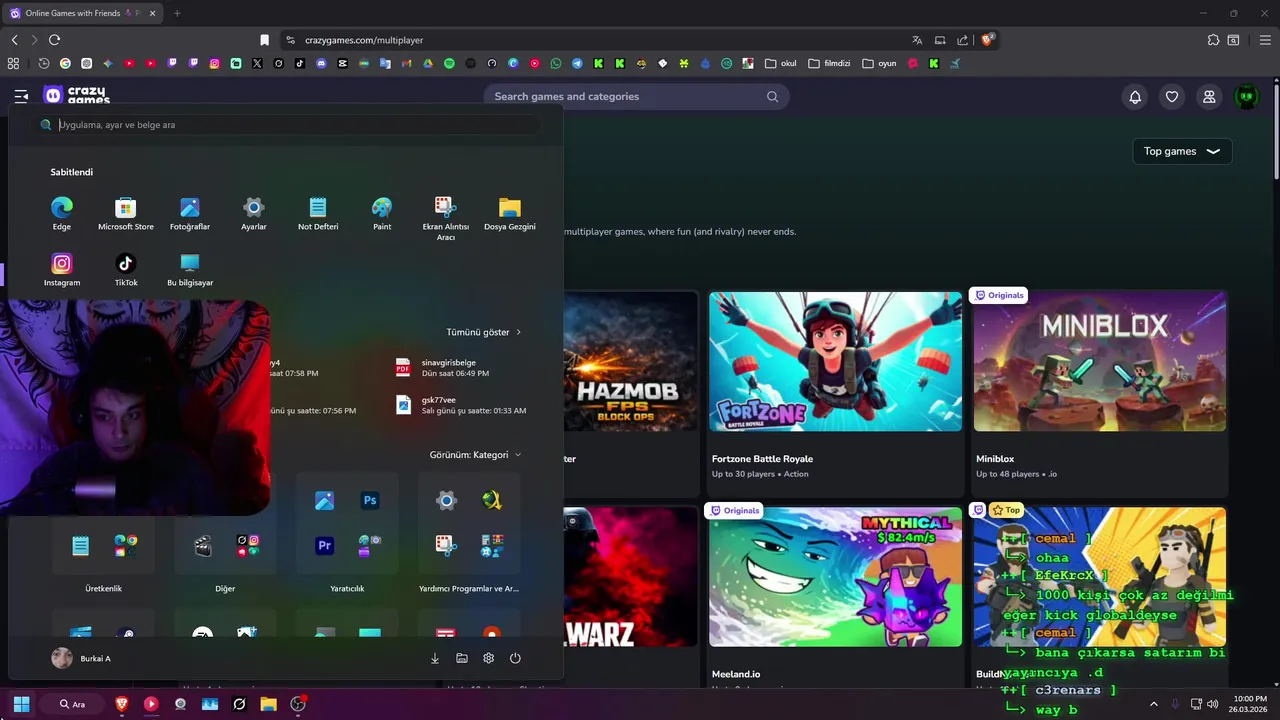The height and width of the screenshot is (720, 1280).
Task: Open WhatsApp bookmark in bookmarks bar
Action: [556, 63]
